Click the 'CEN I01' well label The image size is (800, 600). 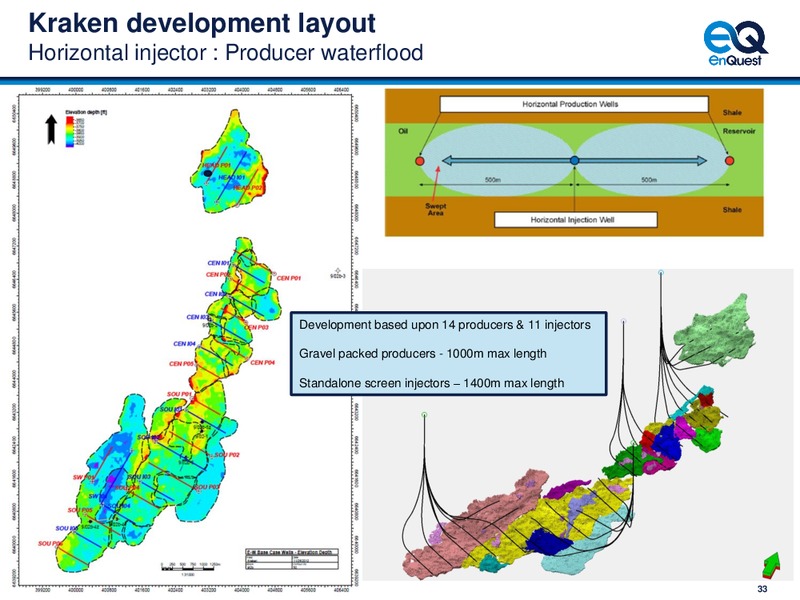click(218, 263)
